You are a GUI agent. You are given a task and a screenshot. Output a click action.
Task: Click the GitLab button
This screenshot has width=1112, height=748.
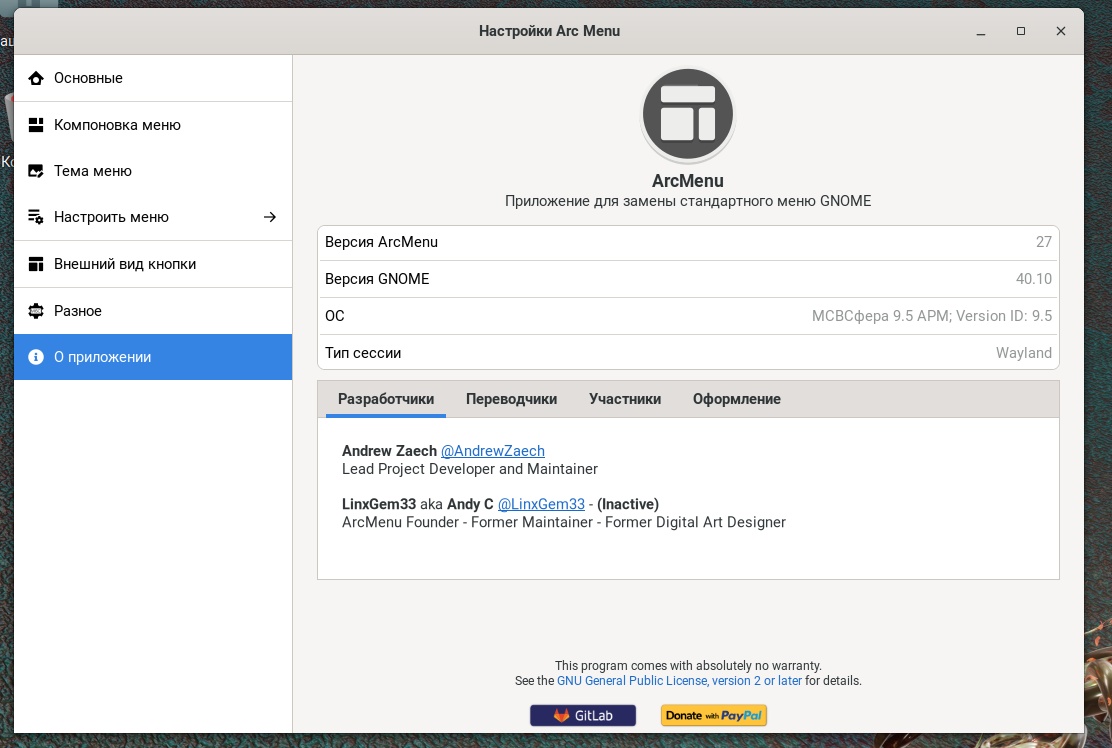[583, 715]
